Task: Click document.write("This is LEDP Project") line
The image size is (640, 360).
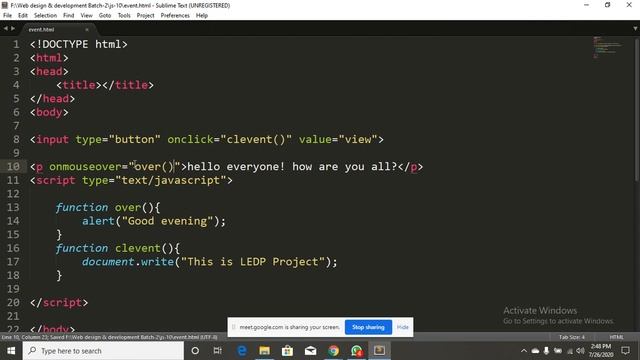Action: [x=210, y=262]
